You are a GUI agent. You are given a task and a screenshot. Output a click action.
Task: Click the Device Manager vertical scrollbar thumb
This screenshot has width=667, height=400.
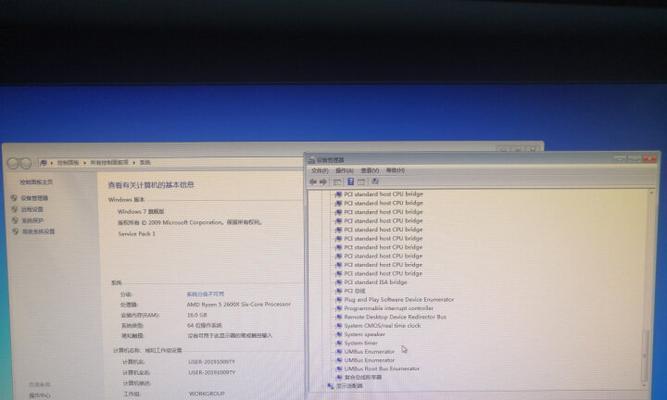tap(645, 355)
